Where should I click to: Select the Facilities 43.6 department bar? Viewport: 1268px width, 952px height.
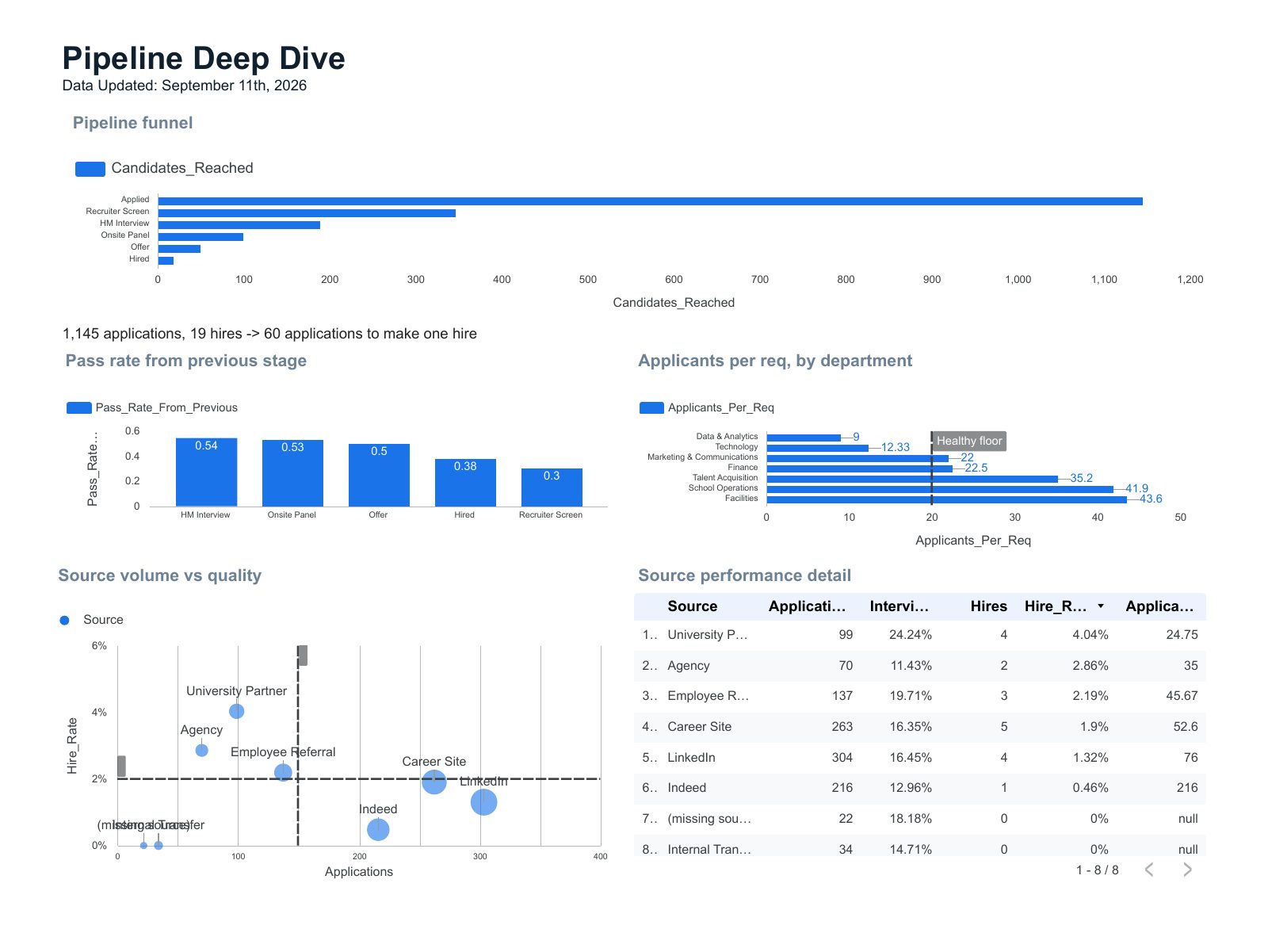946,499
